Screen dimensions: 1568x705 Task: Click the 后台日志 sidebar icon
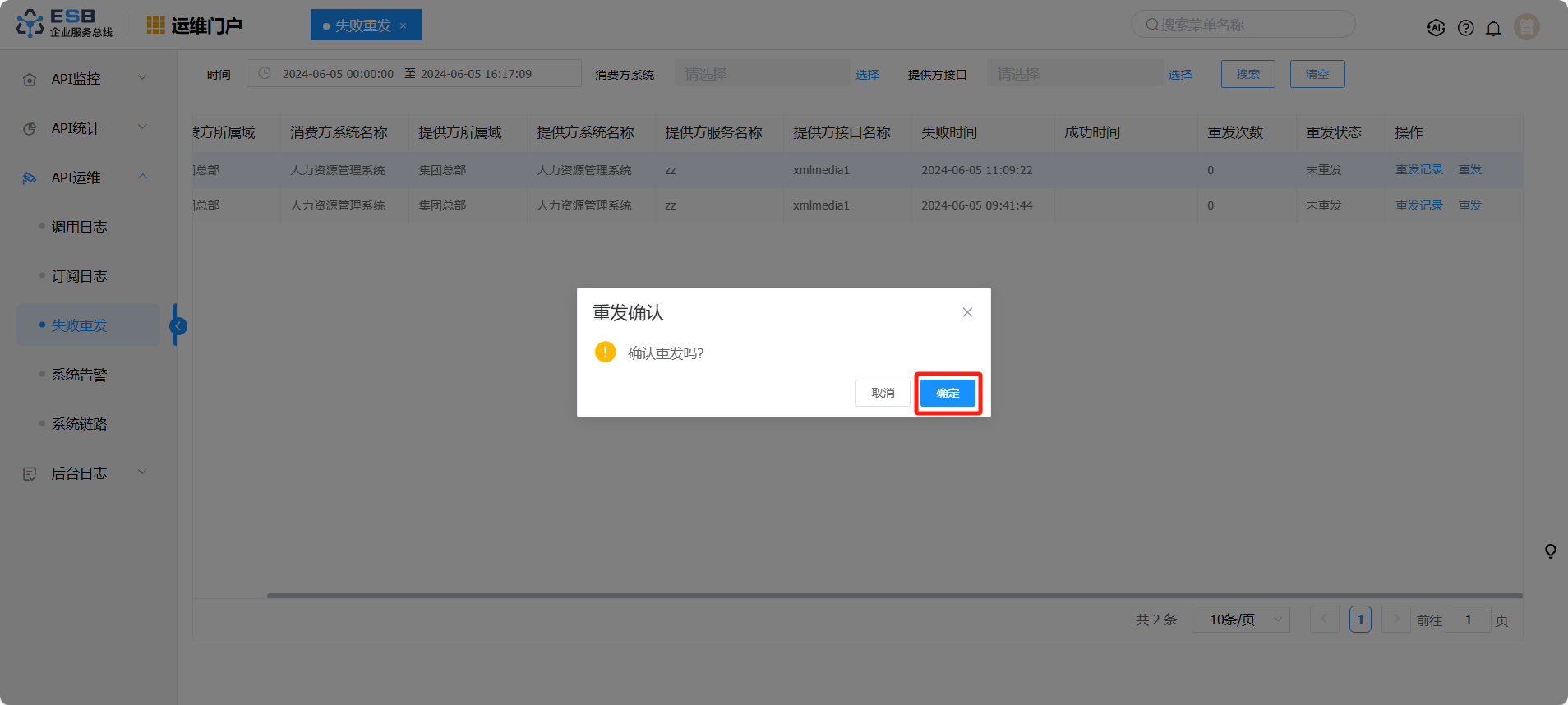[30, 473]
